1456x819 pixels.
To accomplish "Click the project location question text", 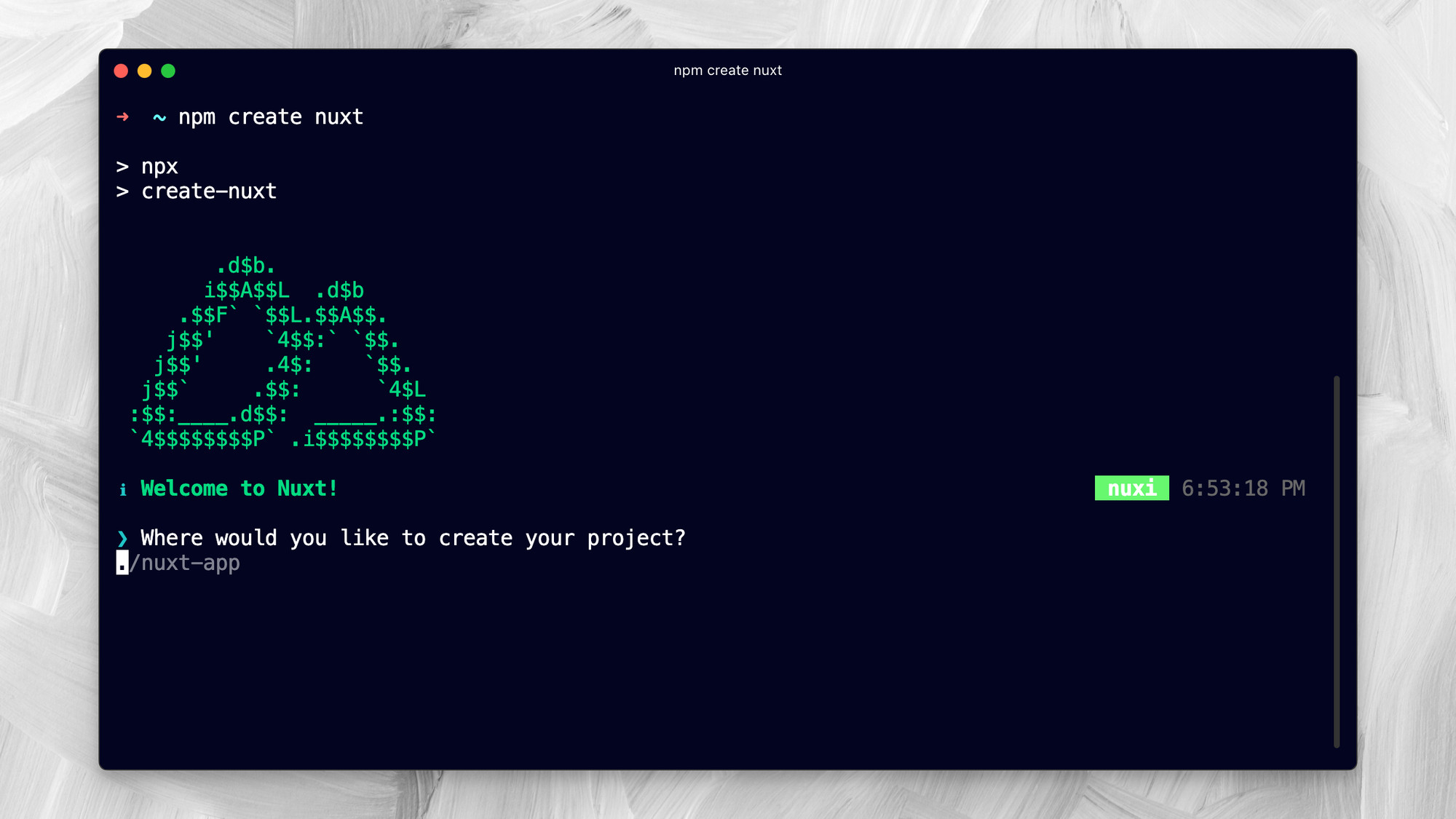I will (413, 538).
